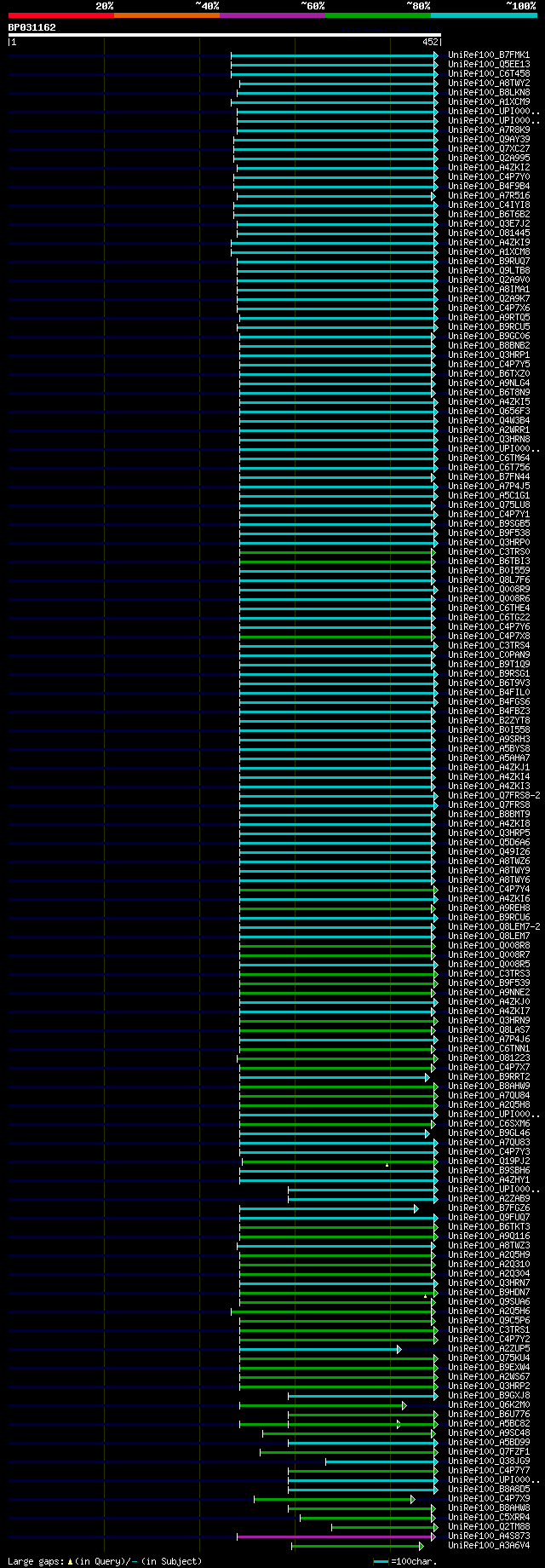
Task: Open UniRef100_C4P7Y0 entry
Action: click(489, 176)
